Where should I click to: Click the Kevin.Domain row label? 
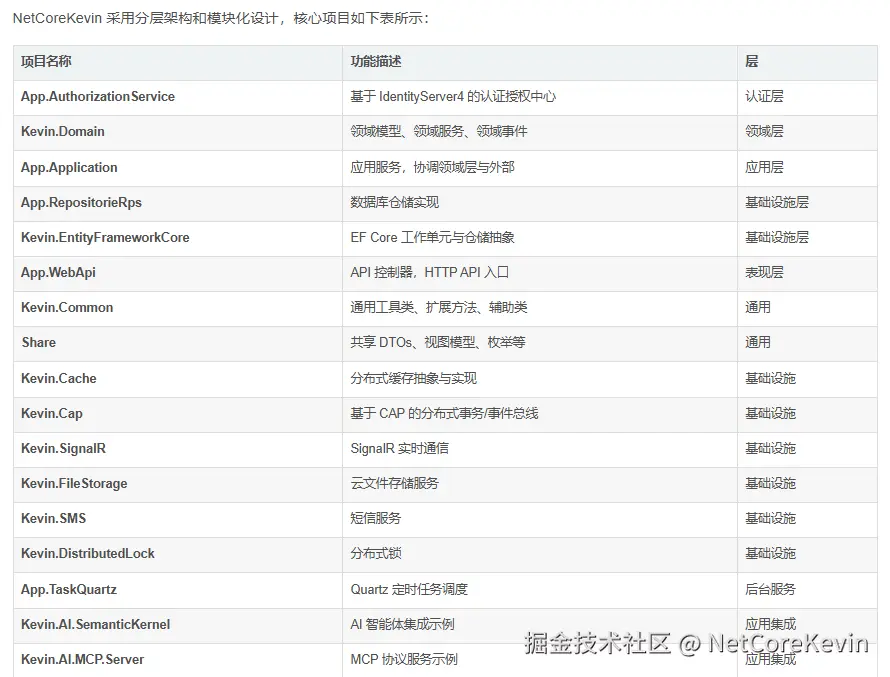pos(62,131)
